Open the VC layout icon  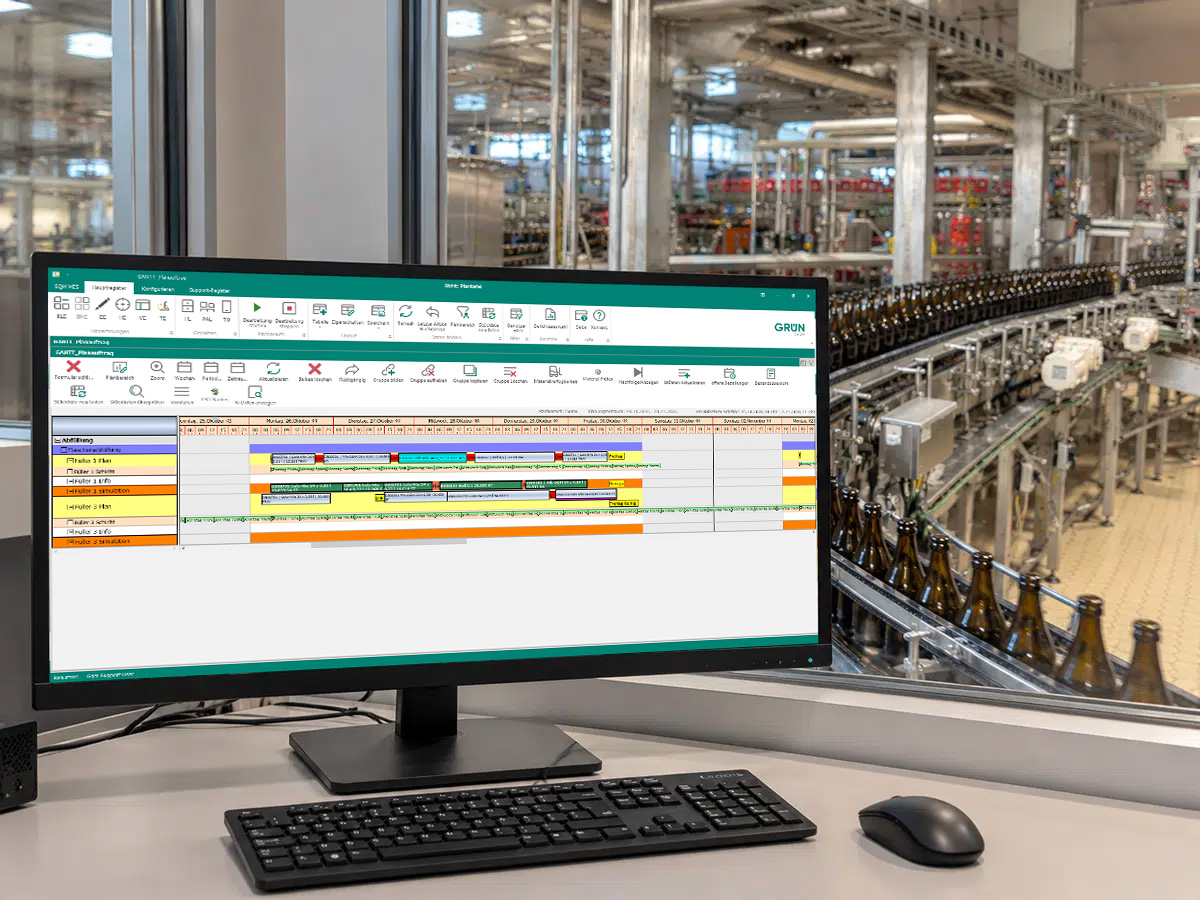coord(143,303)
